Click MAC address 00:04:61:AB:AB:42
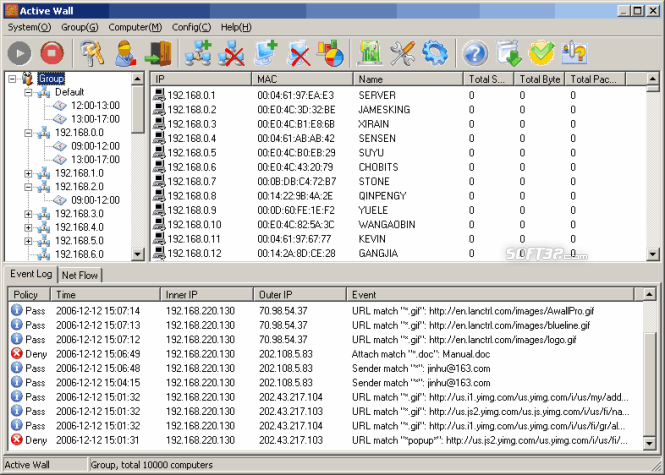 (296, 138)
